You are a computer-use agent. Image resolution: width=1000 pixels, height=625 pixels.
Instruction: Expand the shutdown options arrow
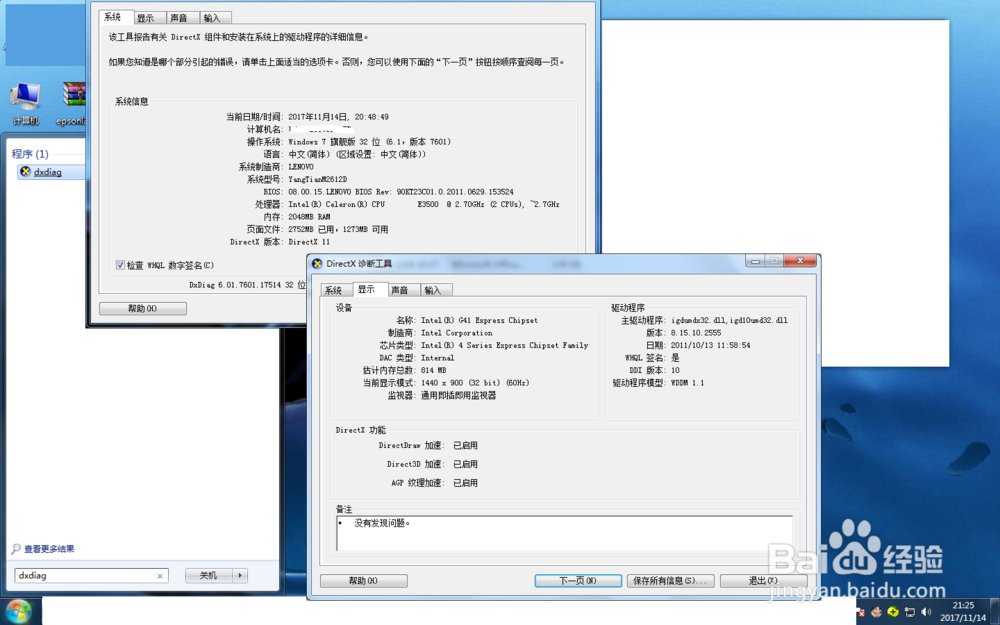click(240, 575)
